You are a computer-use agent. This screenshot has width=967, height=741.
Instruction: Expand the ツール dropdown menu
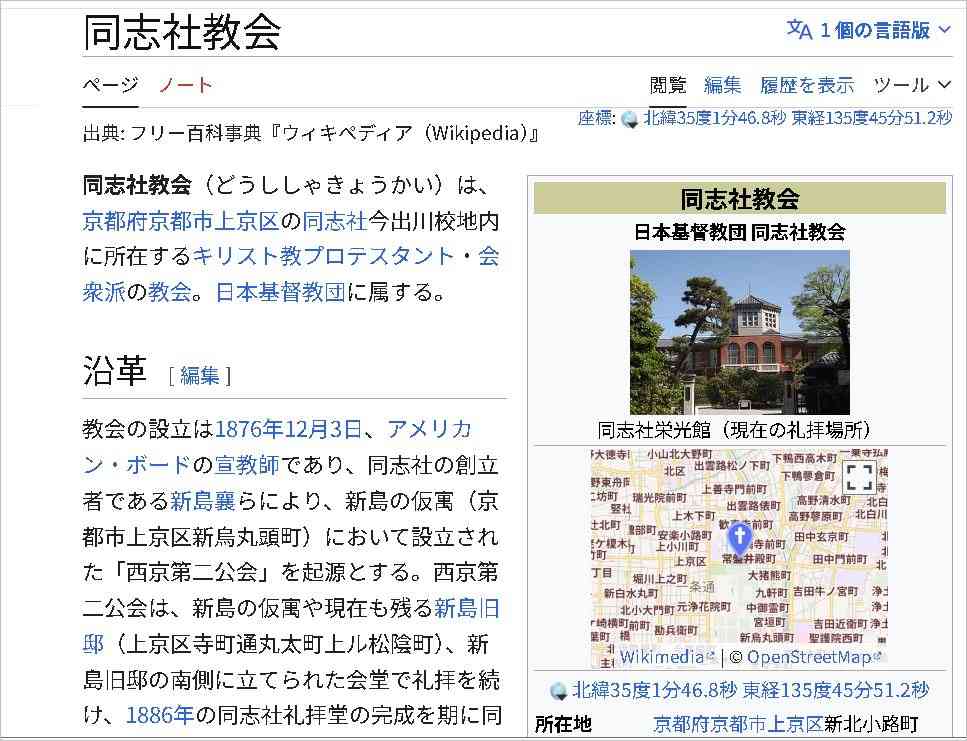pyautogui.click(x=912, y=84)
